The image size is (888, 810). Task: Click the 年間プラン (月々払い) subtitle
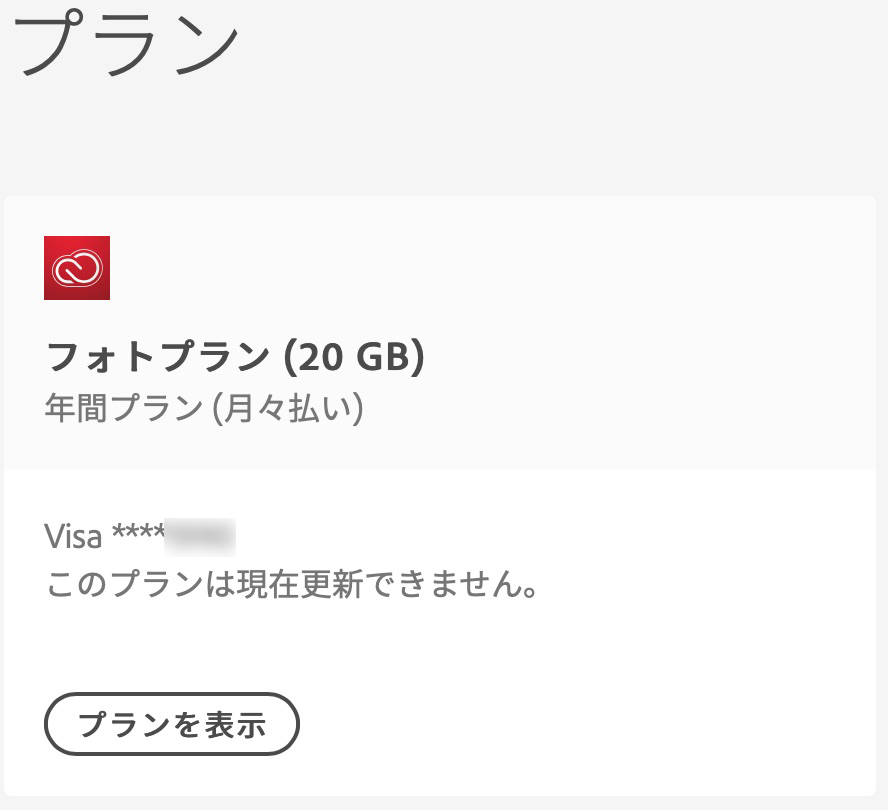coord(204,408)
